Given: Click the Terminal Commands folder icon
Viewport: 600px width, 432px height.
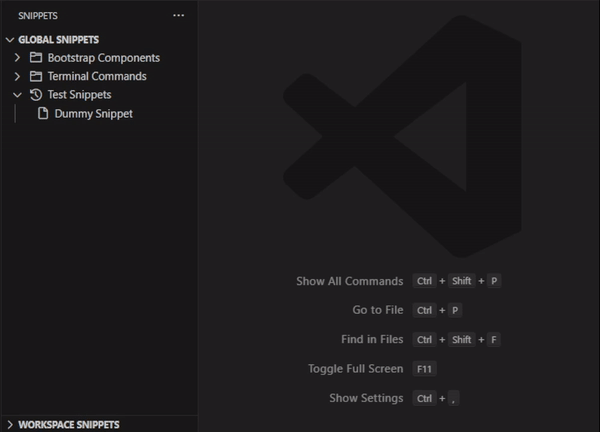Looking at the screenshot, I should tap(36, 76).
